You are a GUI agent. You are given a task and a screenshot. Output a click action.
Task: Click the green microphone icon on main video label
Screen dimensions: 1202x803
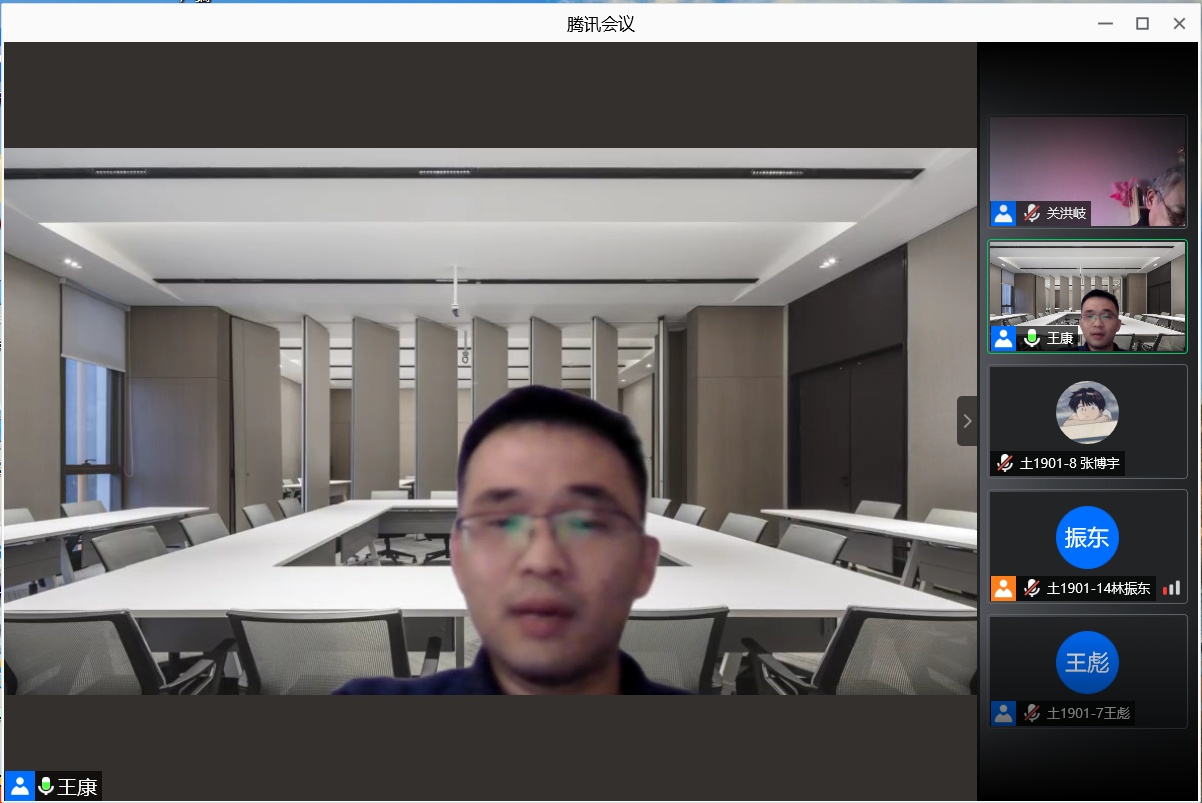point(45,786)
